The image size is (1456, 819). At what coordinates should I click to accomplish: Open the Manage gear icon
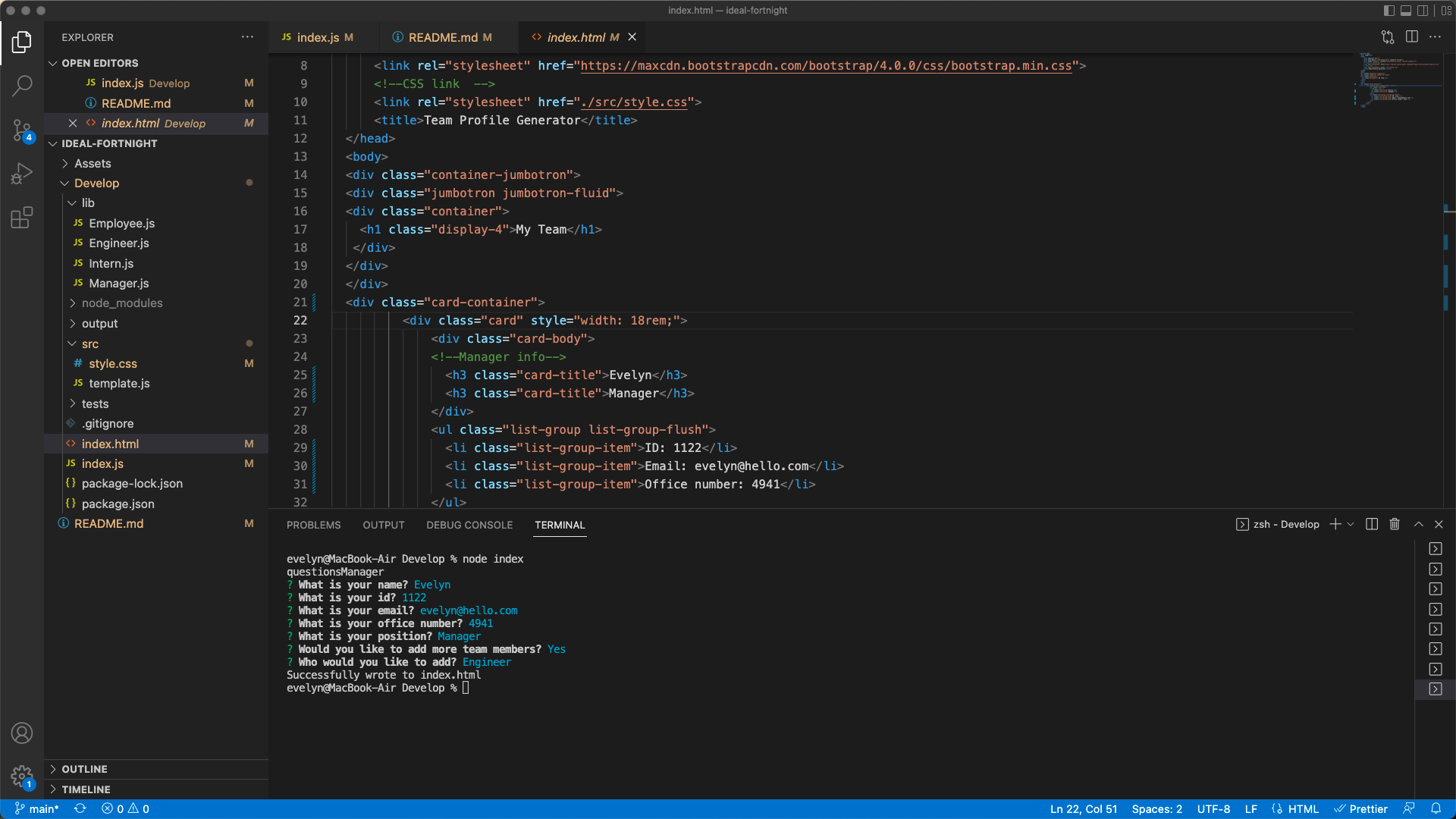[22, 776]
